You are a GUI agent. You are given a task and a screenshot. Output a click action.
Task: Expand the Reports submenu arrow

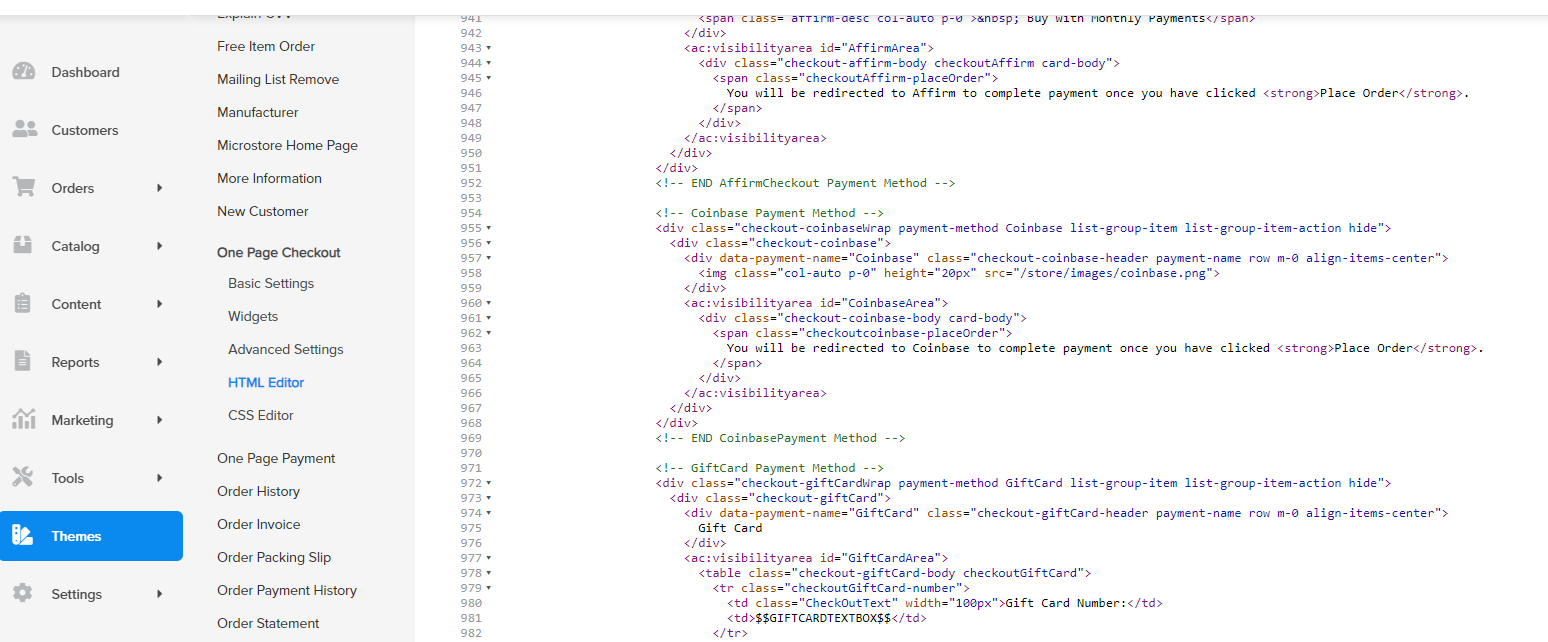click(159, 362)
